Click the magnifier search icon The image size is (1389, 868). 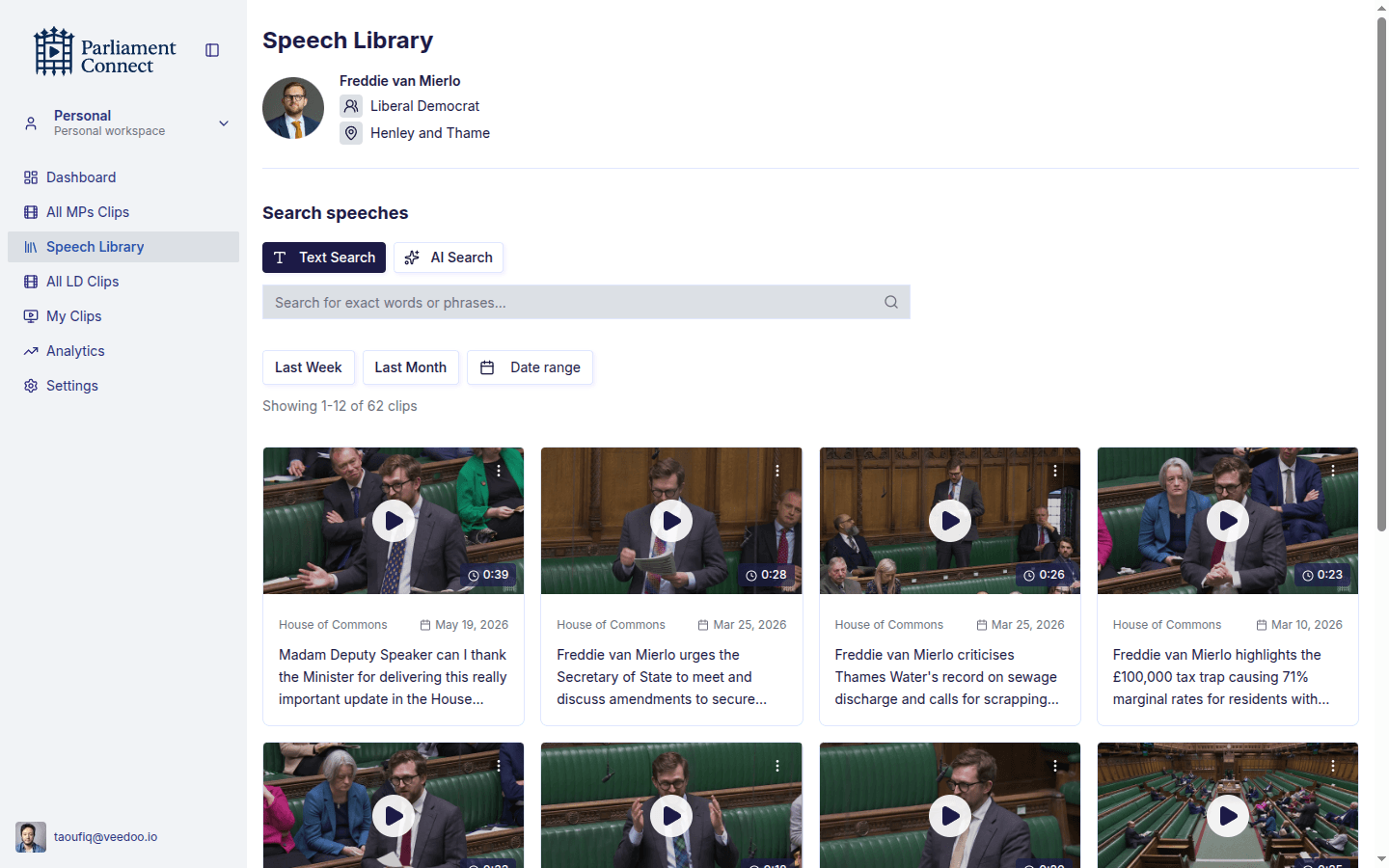891,302
